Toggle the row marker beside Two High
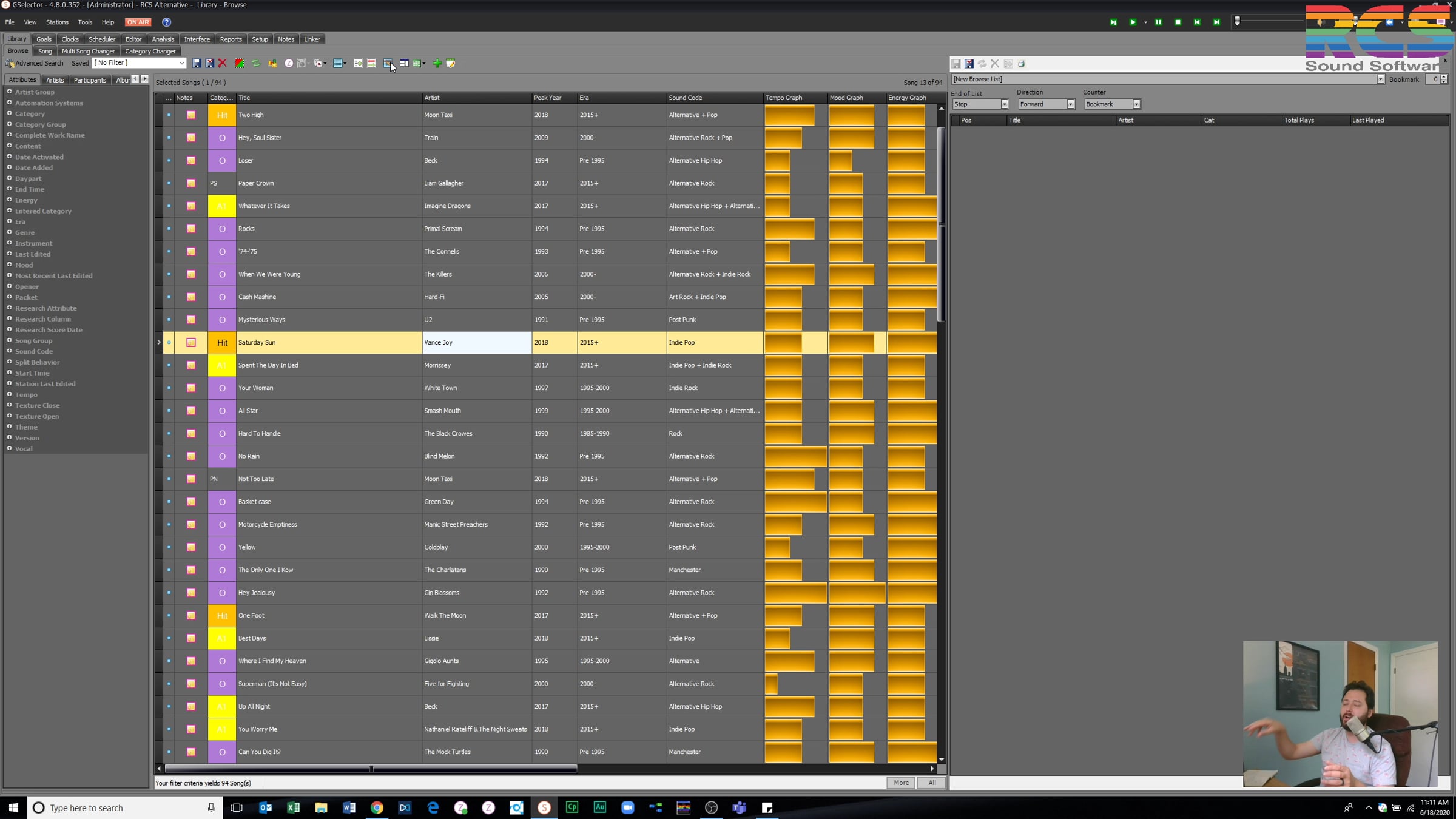This screenshot has height=819, width=1456. point(169,115)
